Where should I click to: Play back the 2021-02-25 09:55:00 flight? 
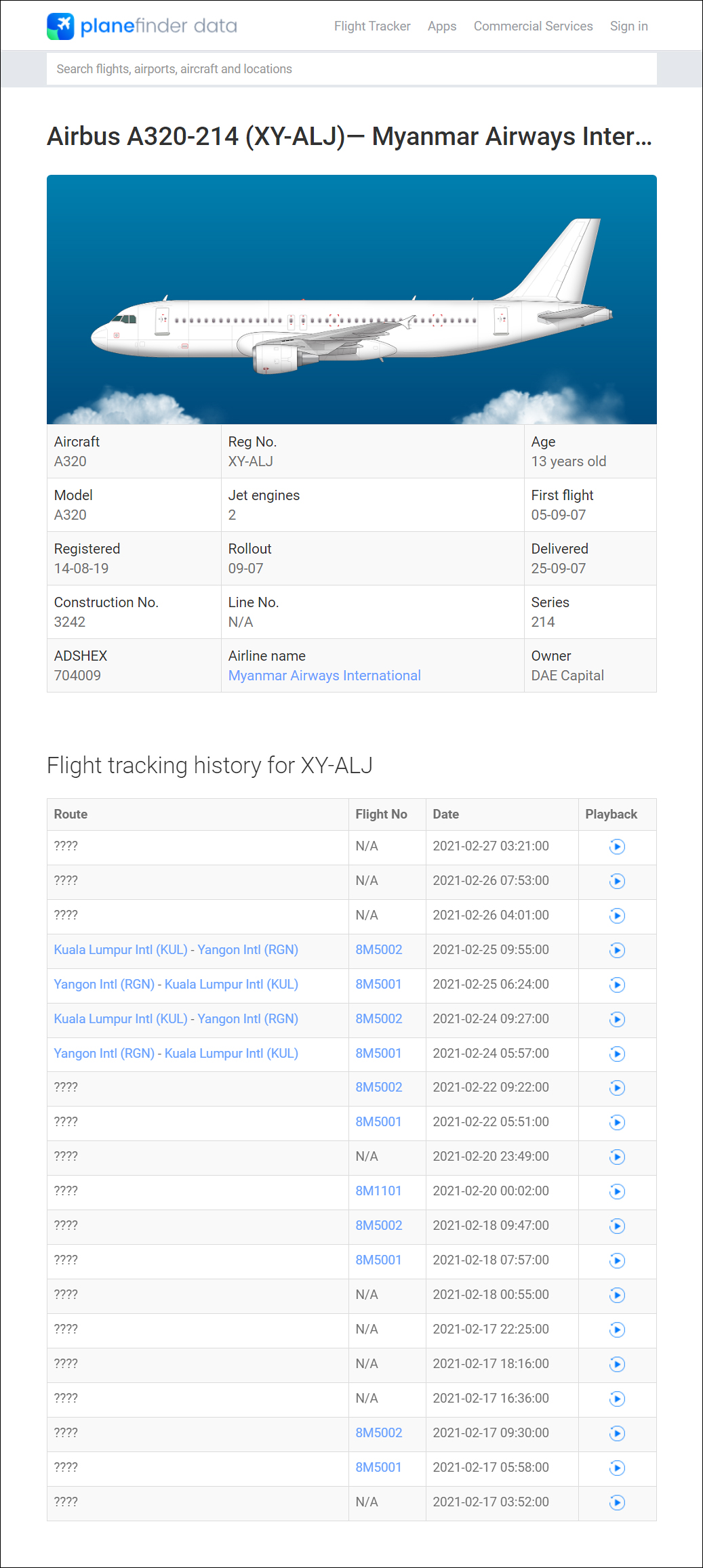click(x=617, y=950)
